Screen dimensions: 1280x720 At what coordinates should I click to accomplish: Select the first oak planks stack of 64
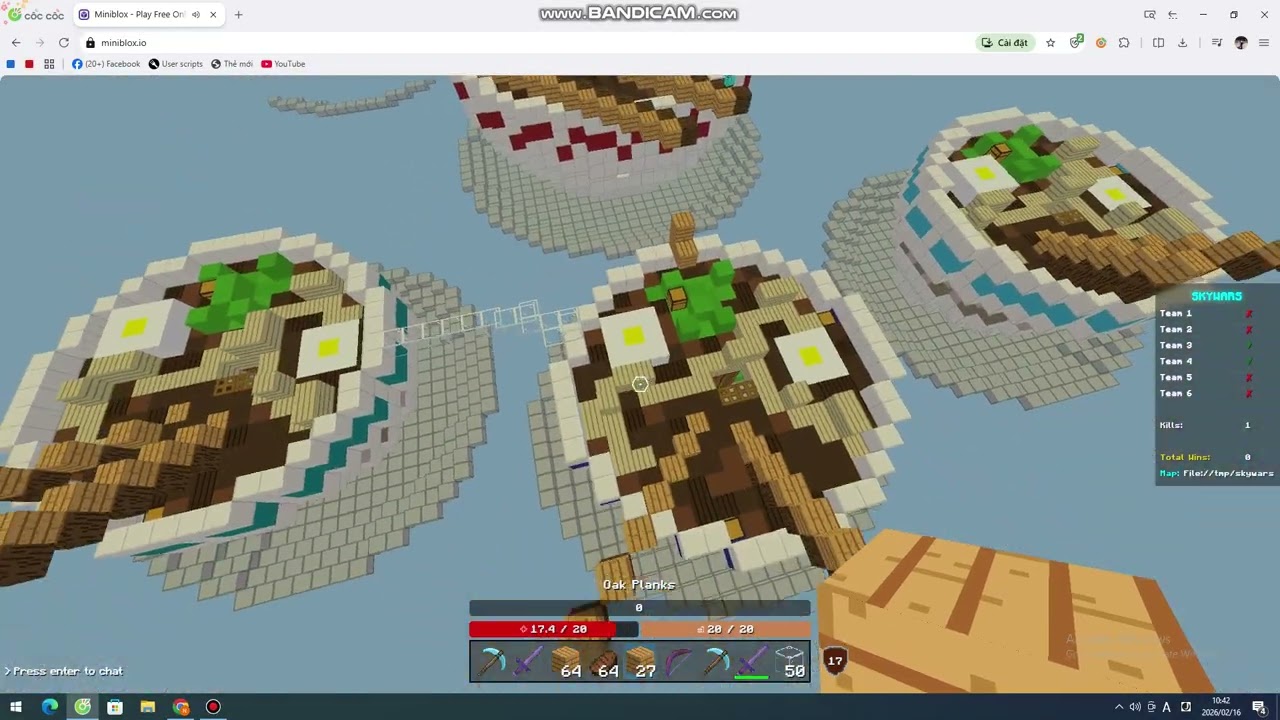pos(565,662)
